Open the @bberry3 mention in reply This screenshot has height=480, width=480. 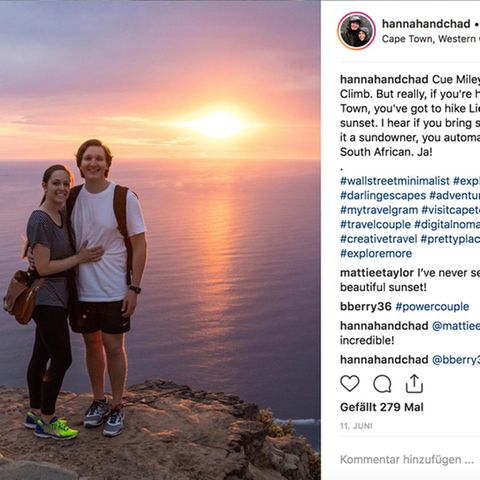coord(456,360)
